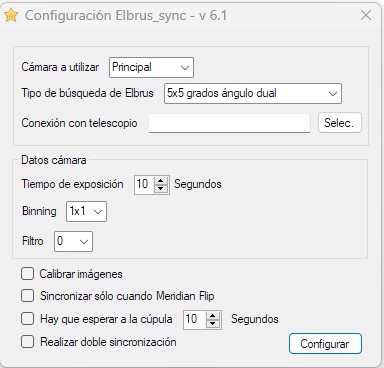Click the yellow star app icon
Screen dimensions: 384x368
click(11, 15)
